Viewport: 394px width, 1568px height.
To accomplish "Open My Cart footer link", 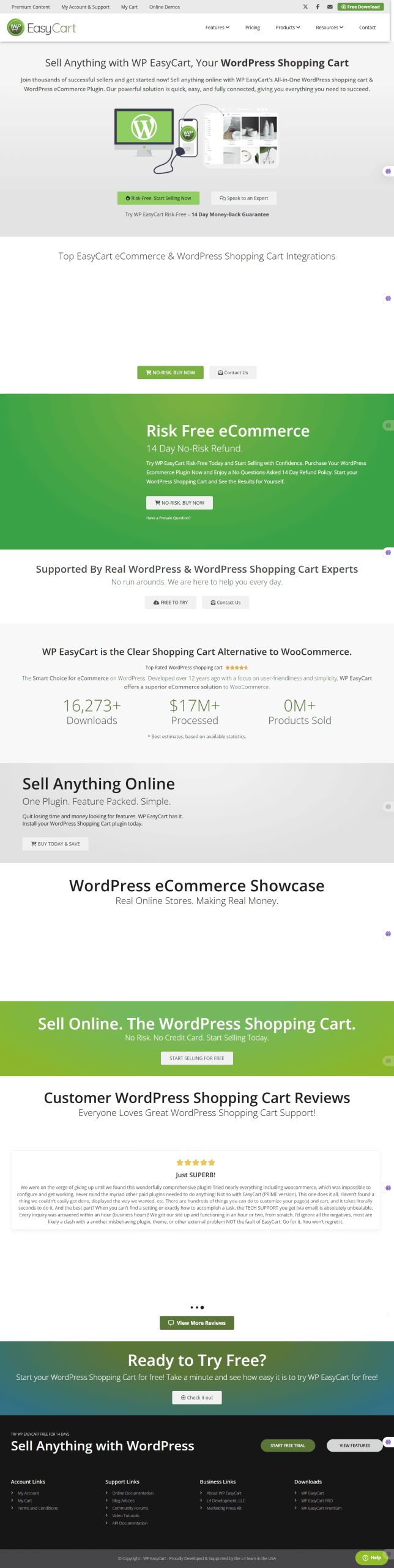I will 24,1501.
